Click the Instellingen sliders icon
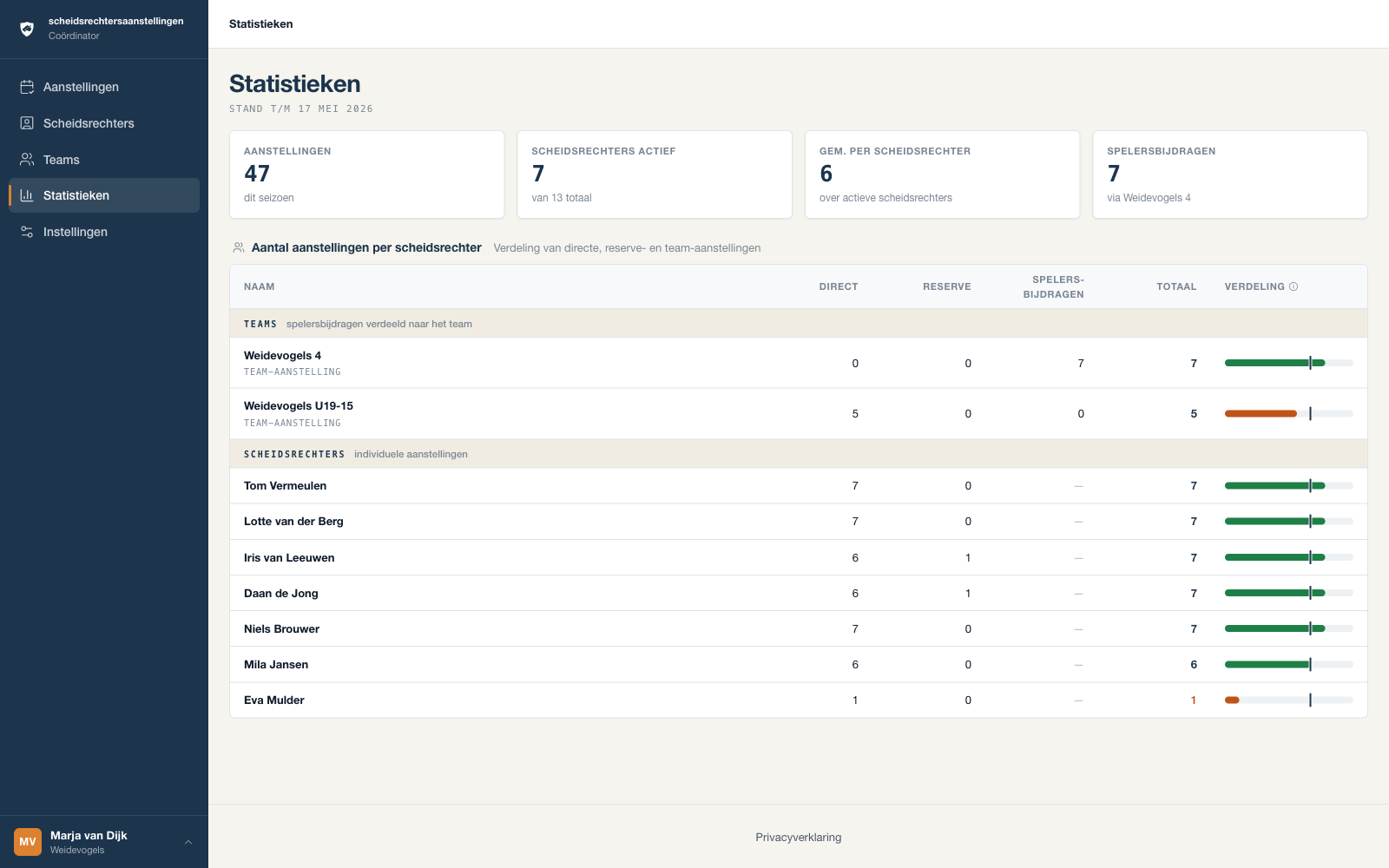The width and height of the screenshot is (1389, 868). click(27, 232)
